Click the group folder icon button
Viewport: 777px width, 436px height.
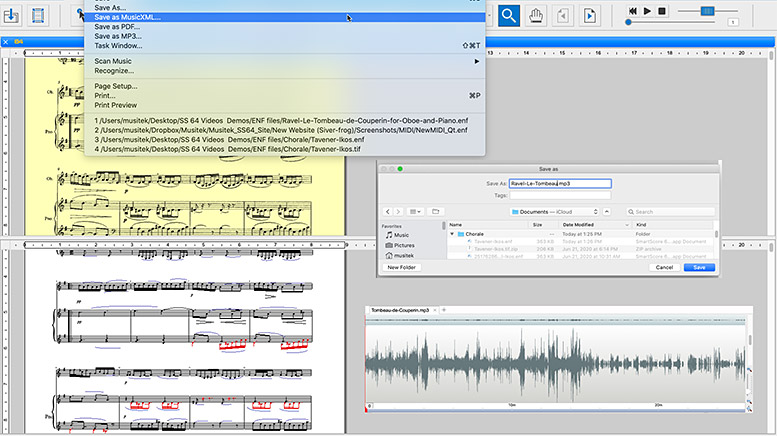[436, 212]
